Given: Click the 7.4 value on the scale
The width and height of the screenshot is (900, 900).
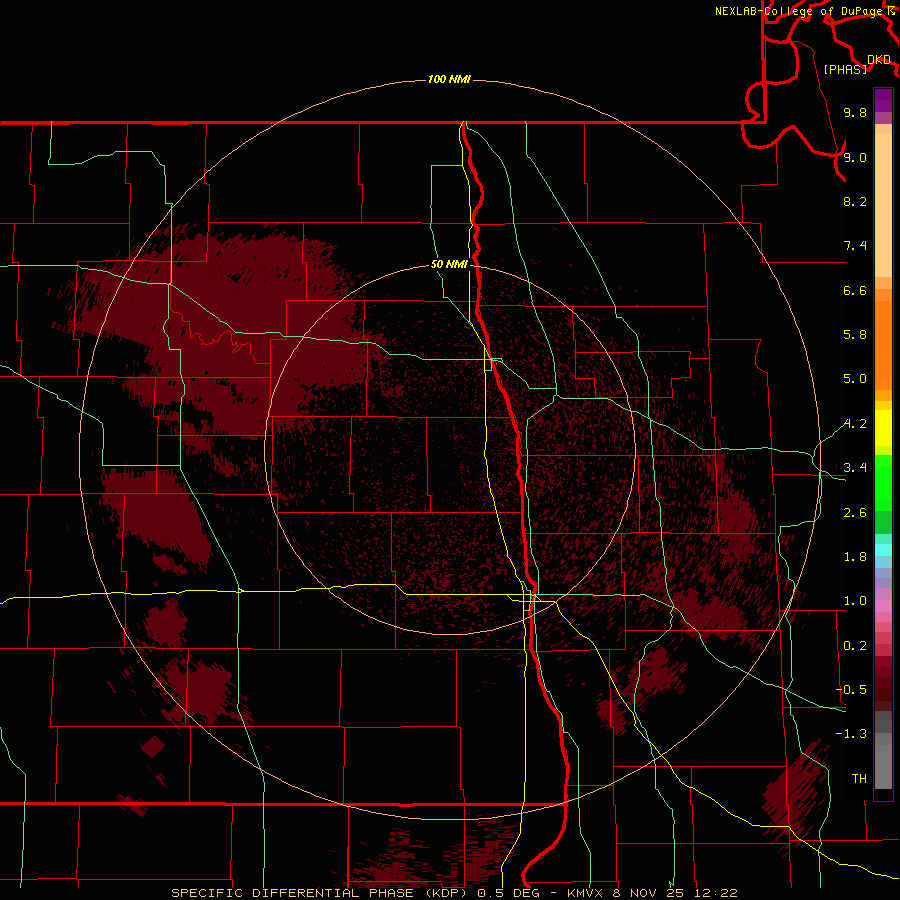Looking at the screenshot, I should tap(855, 246).
